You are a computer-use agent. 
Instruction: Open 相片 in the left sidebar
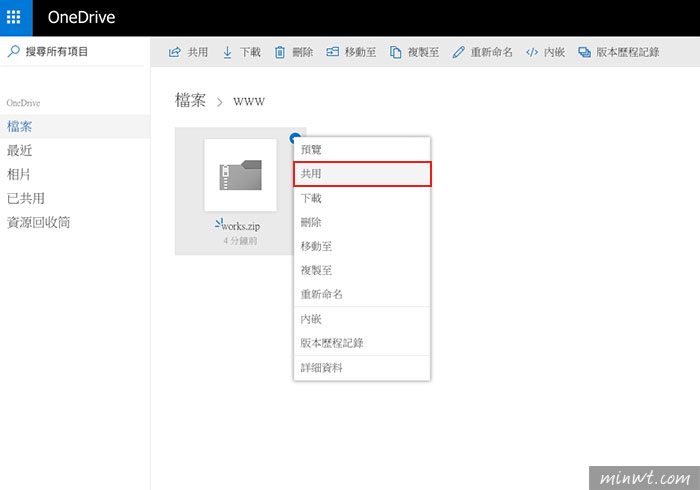(75, 174)
